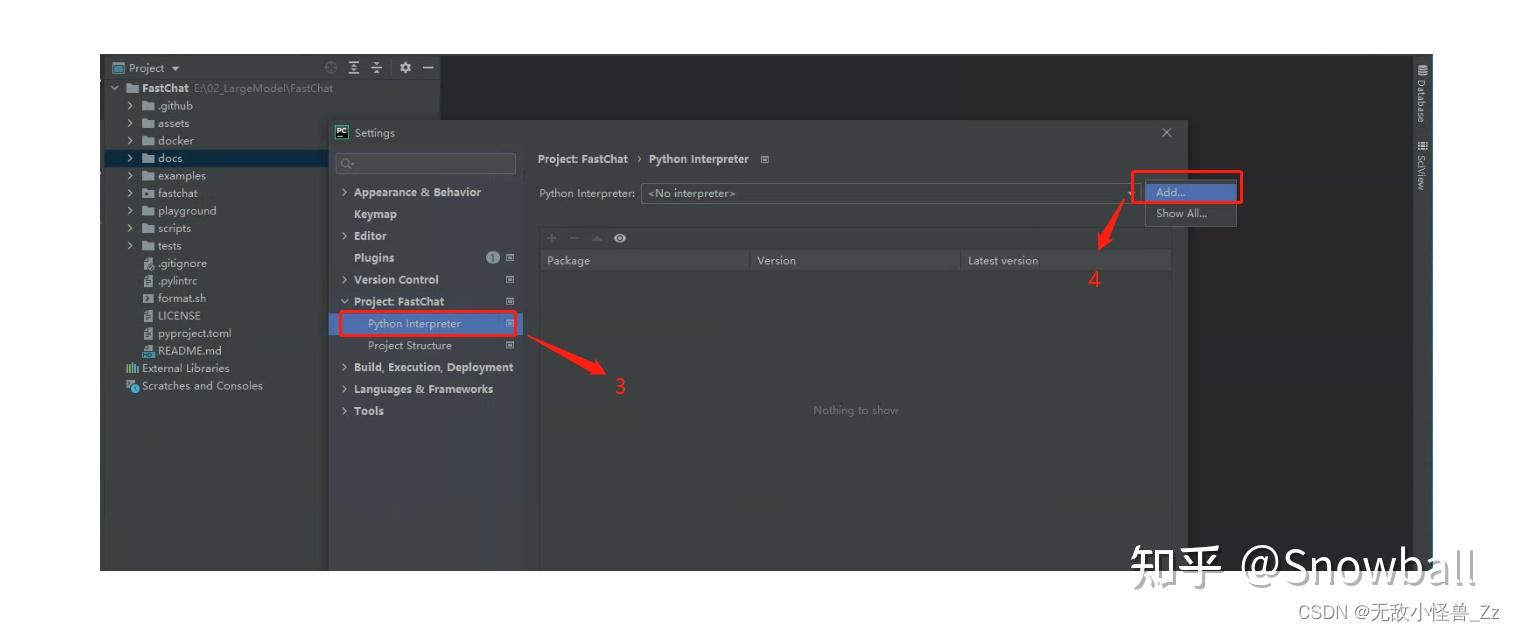Select the LICENSE file
Screen dimensions: 1515x631
tap(178, 316)
